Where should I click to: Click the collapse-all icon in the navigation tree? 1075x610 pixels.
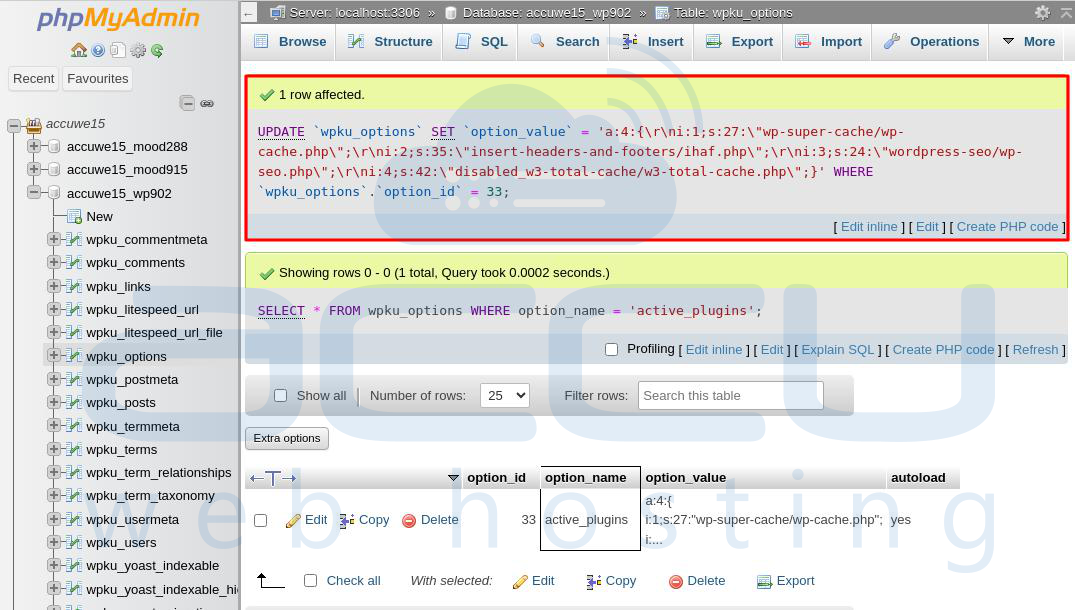[187, 103]
